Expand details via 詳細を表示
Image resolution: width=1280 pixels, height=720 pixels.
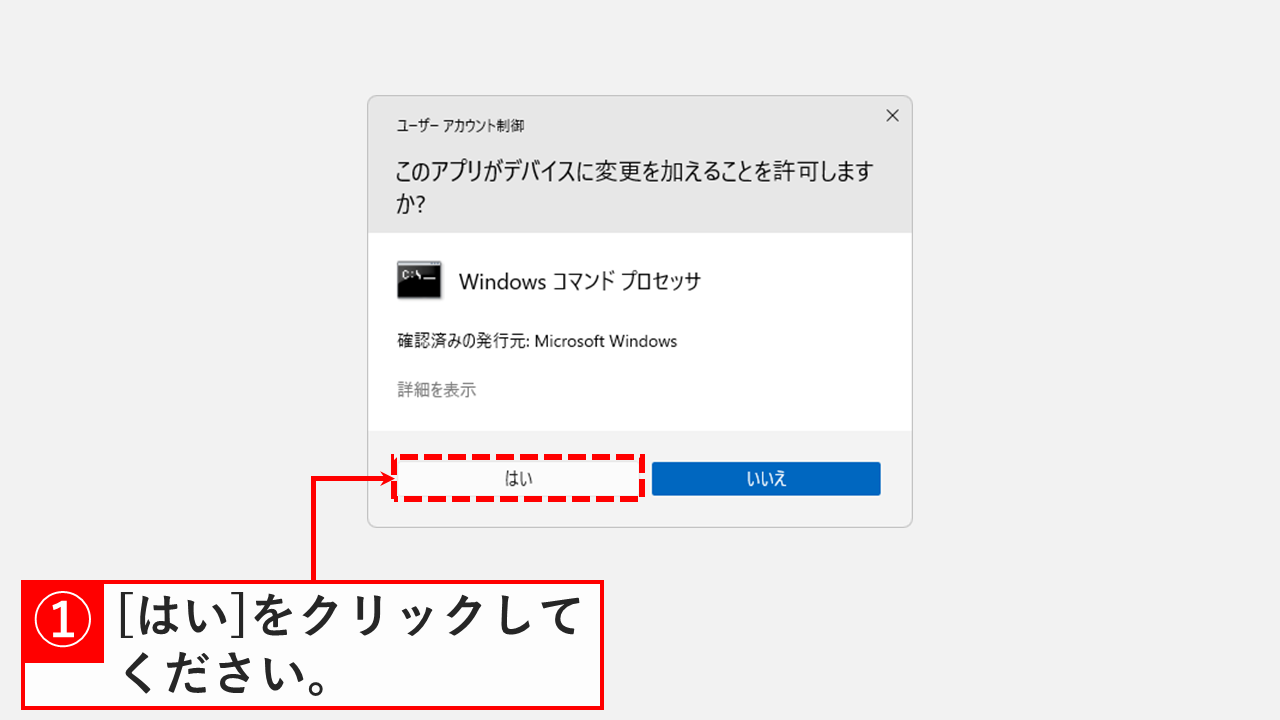(x=437, y=390)
